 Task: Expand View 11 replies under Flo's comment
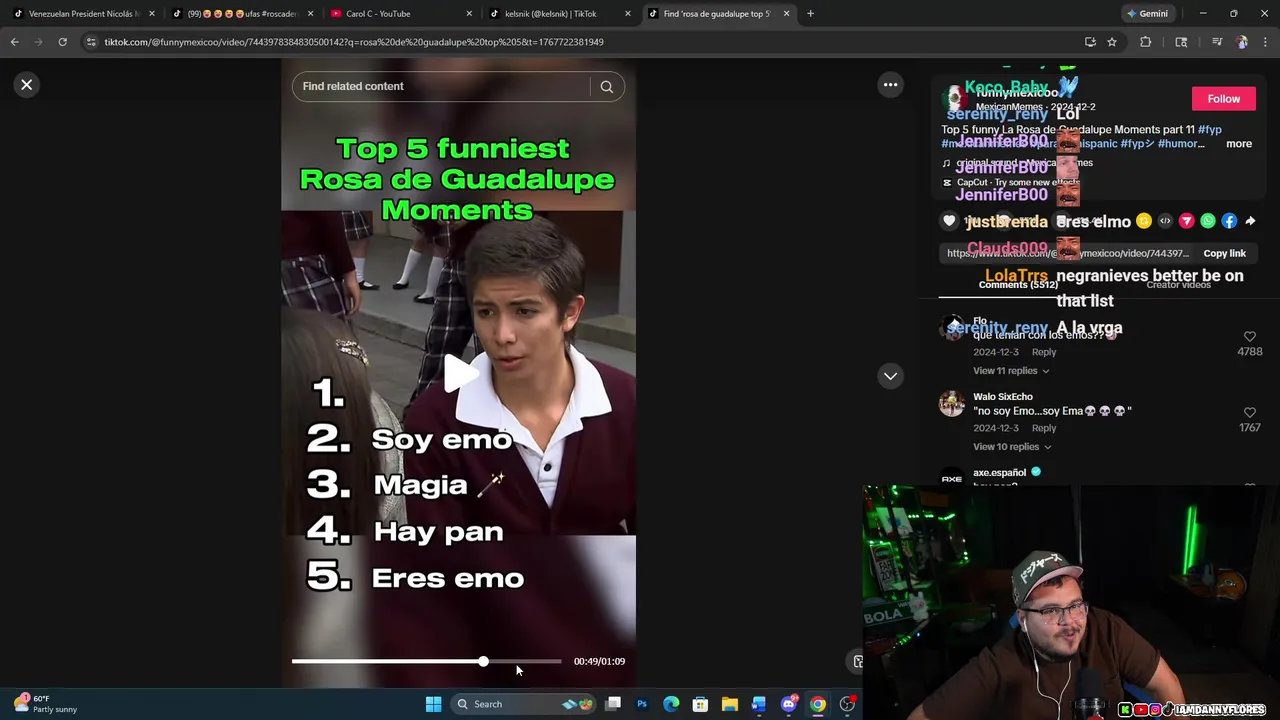(x=1010, y=371)
